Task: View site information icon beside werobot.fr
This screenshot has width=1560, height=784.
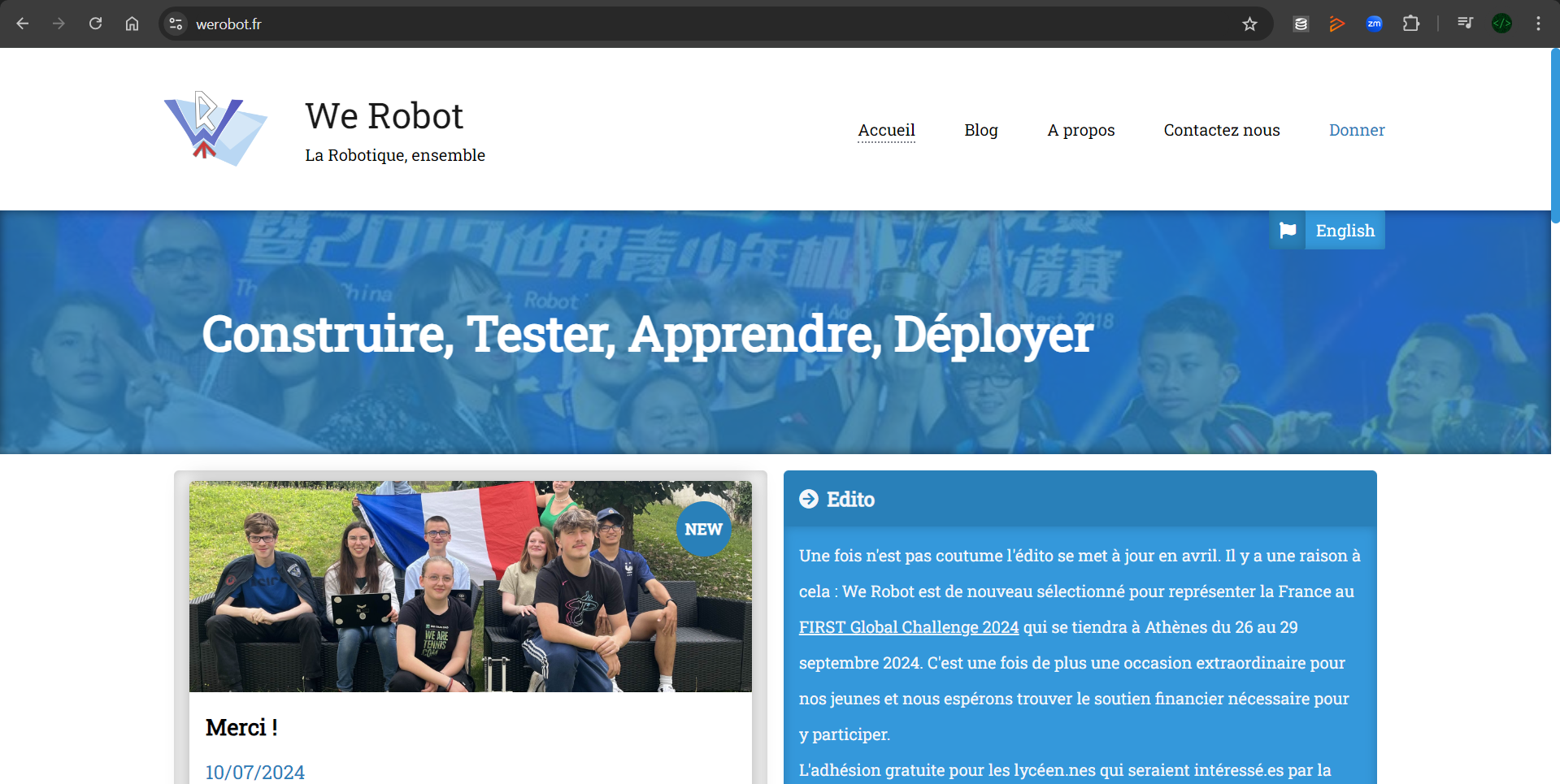Action: (x=176, y=24)
